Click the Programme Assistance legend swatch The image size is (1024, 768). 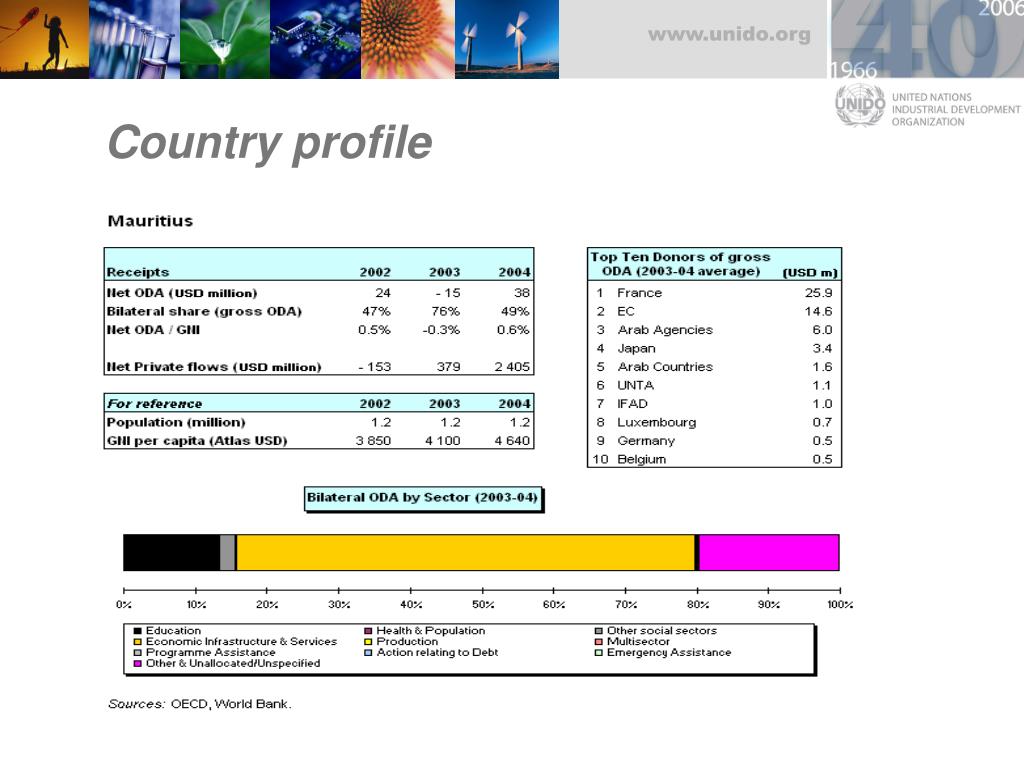pyautogui.click(x=138, y=652)
